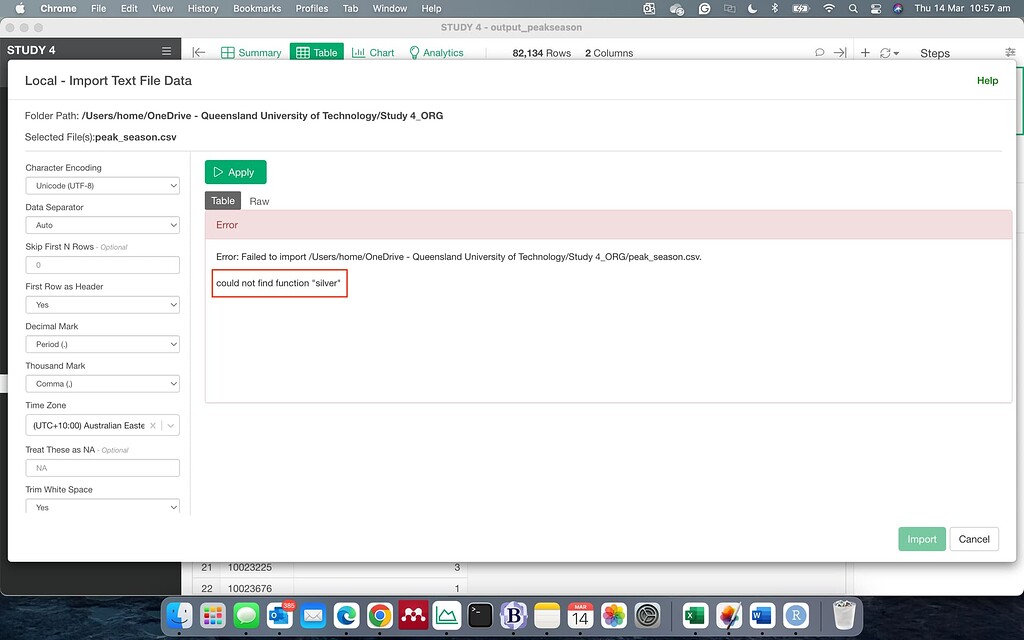Viewport: 1024px width, 640px height.
Task: Change the Data Separator selection
Action: pos(103,223)
